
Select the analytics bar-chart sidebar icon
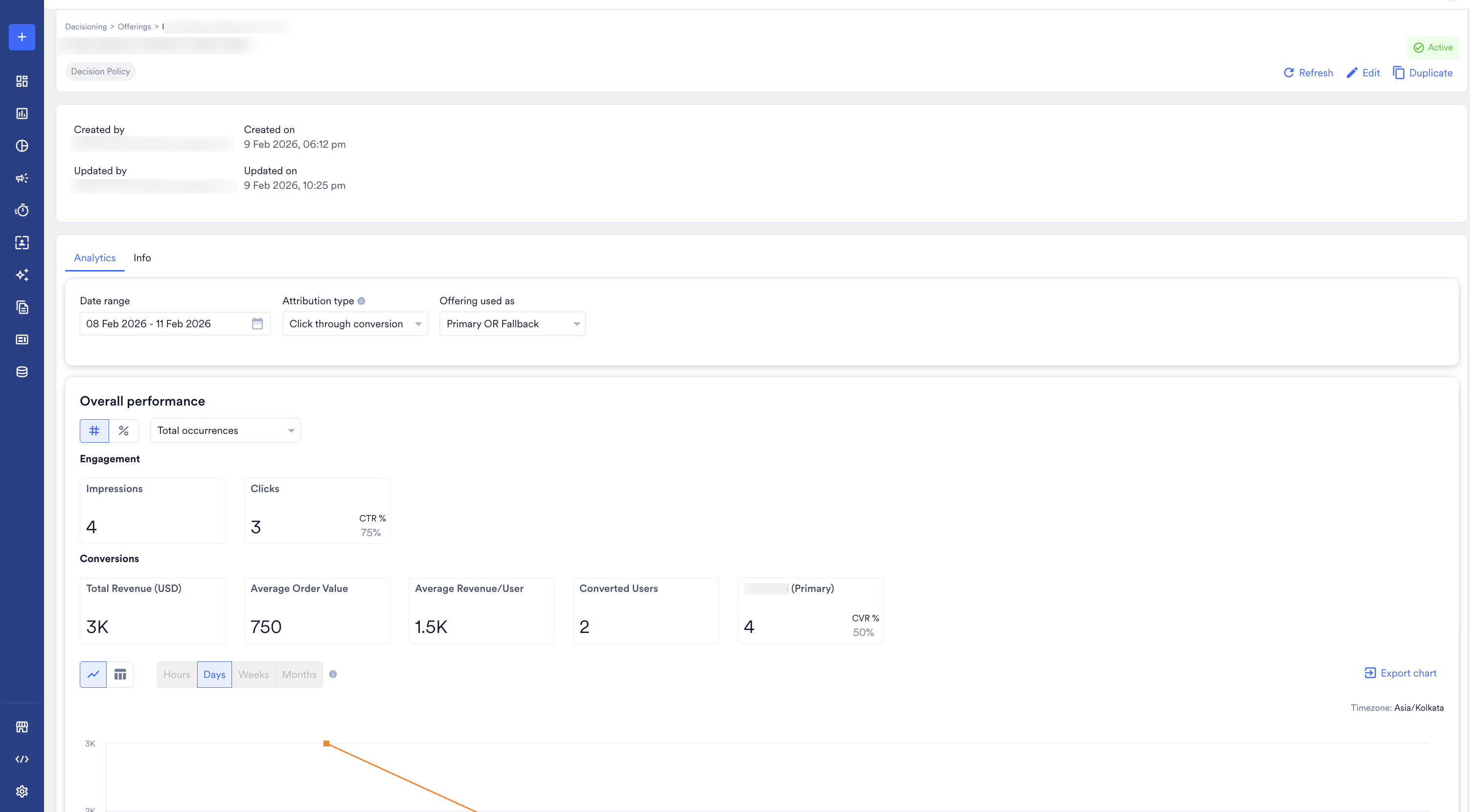(x=22, y=113)
